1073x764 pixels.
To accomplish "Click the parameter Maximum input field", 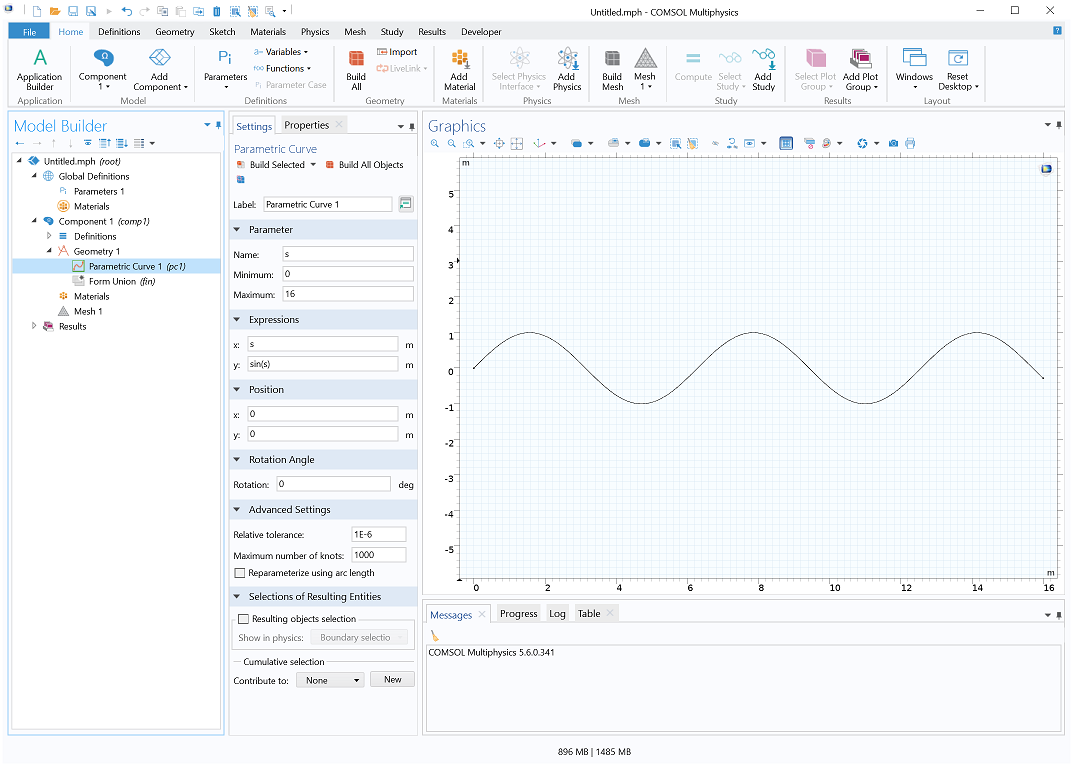I will pos(348,294).
